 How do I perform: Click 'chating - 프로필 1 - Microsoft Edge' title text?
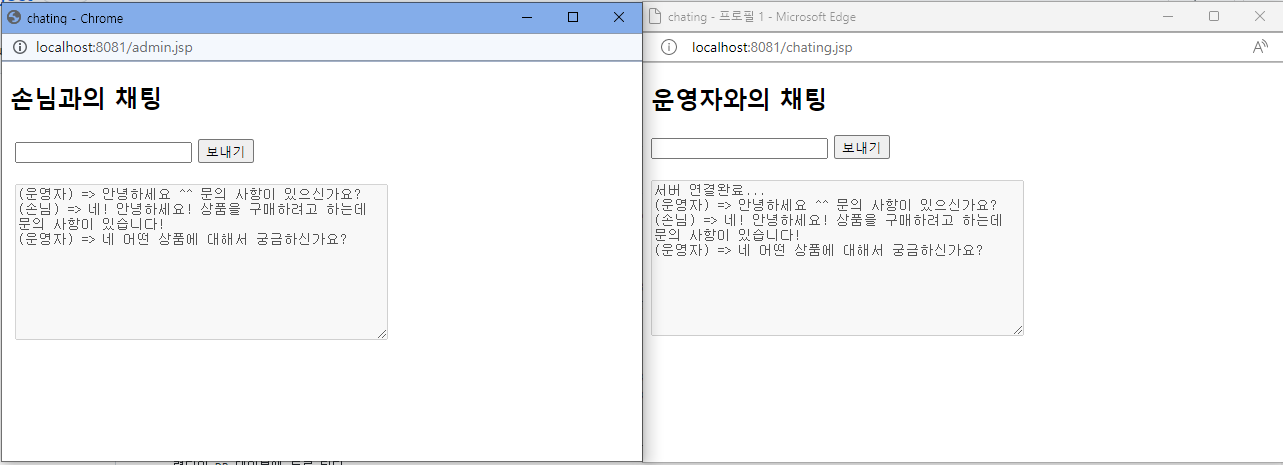pyautogui.click(x=762, y=17)
